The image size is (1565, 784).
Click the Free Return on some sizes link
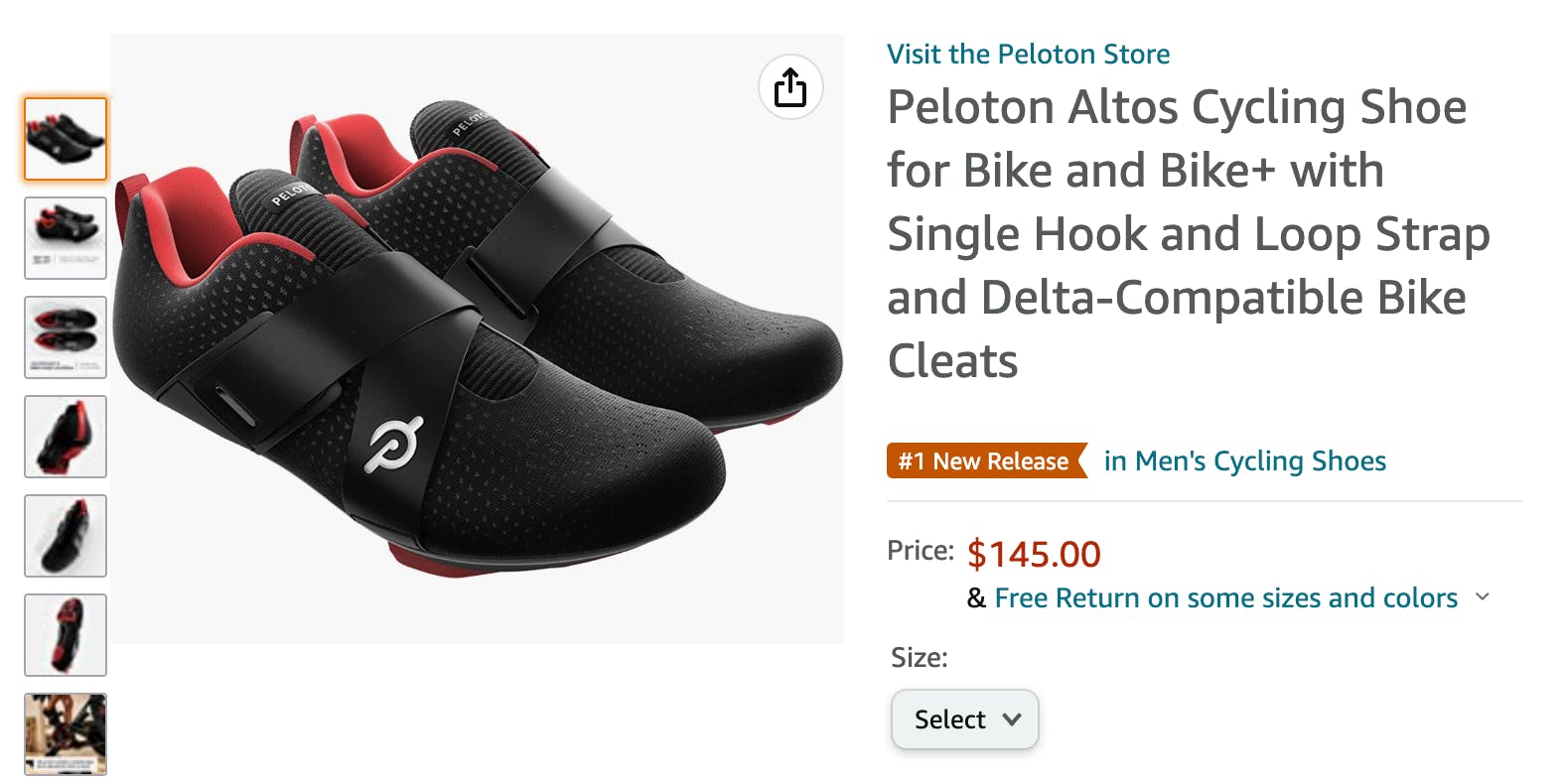1225,597
